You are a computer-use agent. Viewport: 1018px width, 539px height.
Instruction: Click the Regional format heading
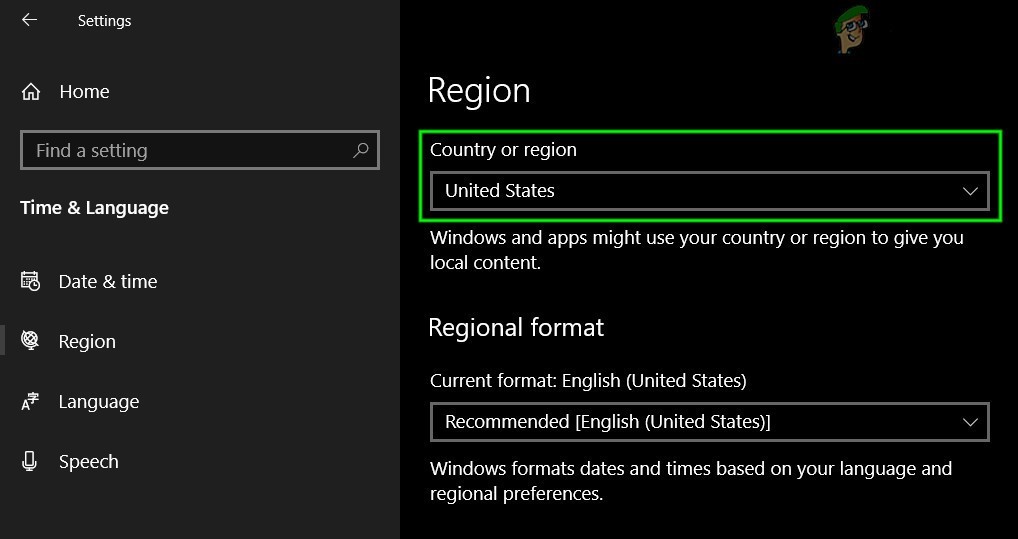516,328
